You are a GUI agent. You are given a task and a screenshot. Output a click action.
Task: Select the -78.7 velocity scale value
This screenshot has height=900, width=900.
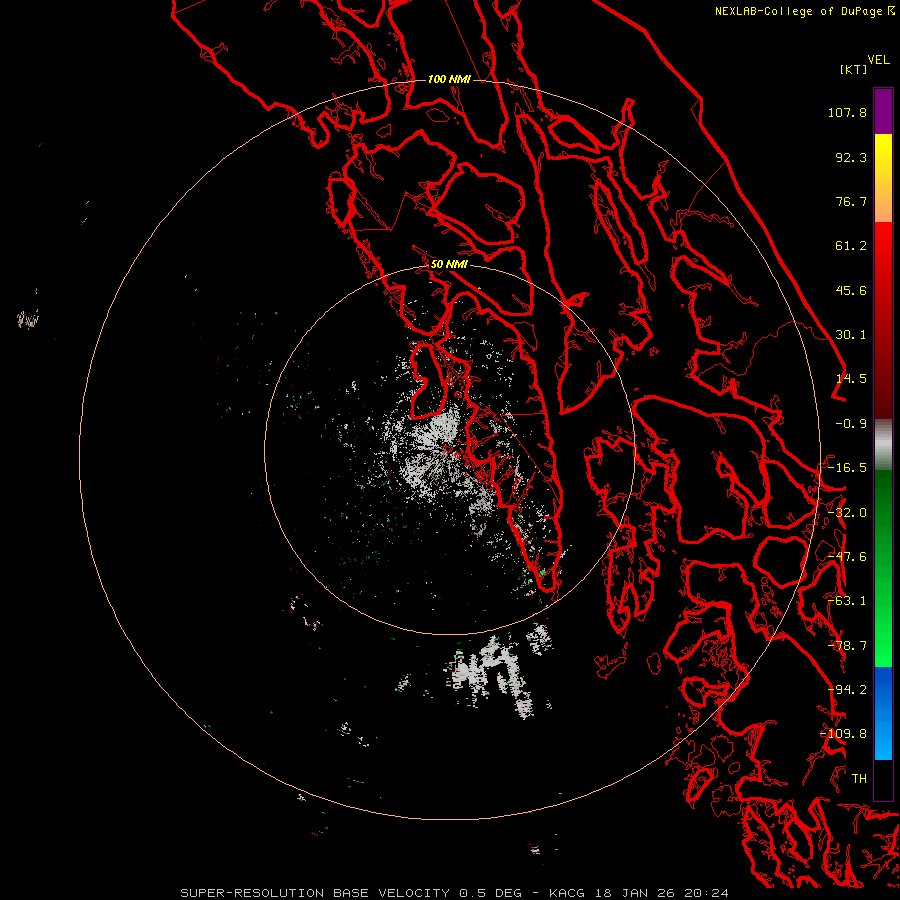click(847, 646)
